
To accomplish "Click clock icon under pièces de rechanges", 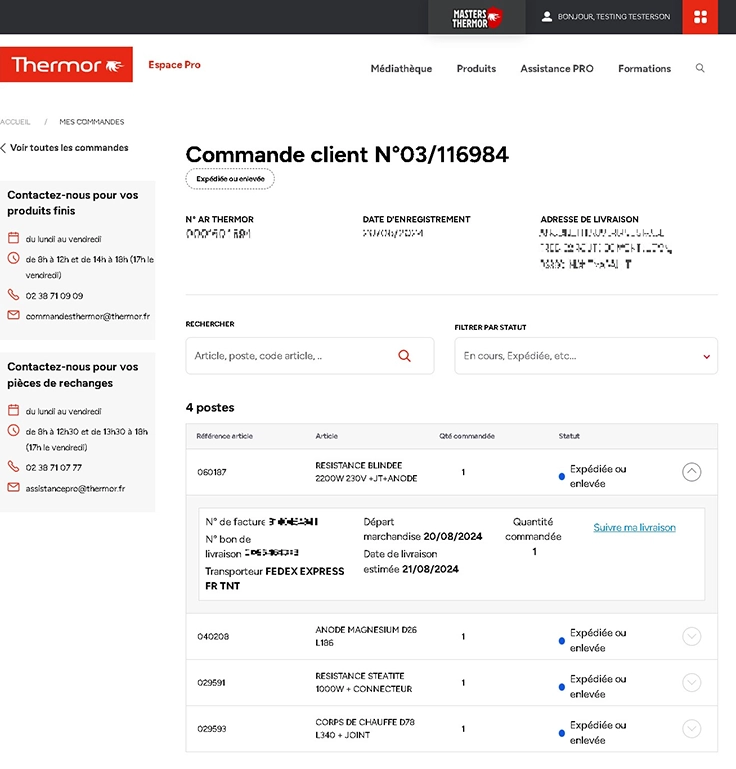I will tap(13, 430).
